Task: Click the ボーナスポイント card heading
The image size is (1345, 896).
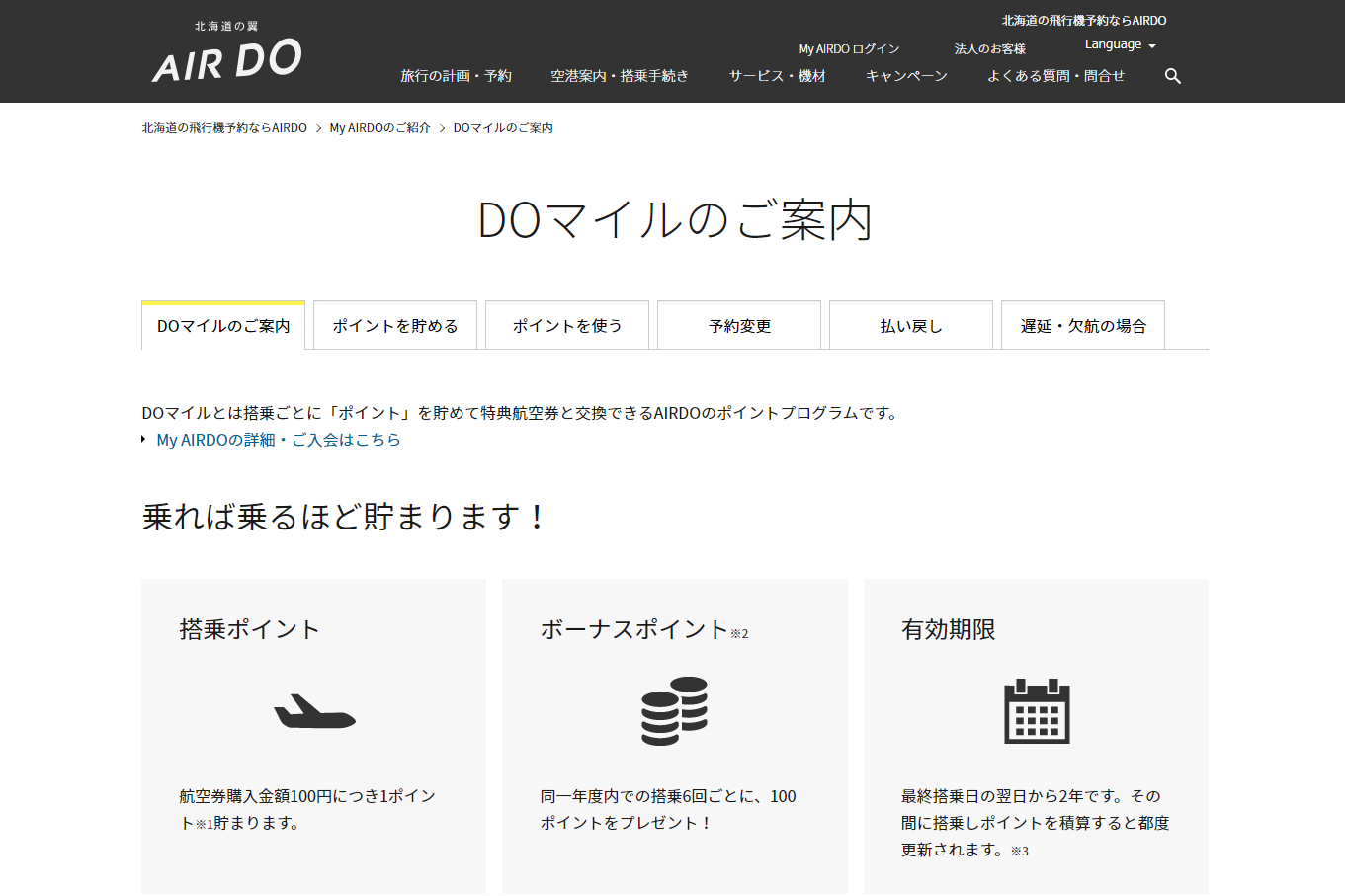Action: [x=644, y=629]
